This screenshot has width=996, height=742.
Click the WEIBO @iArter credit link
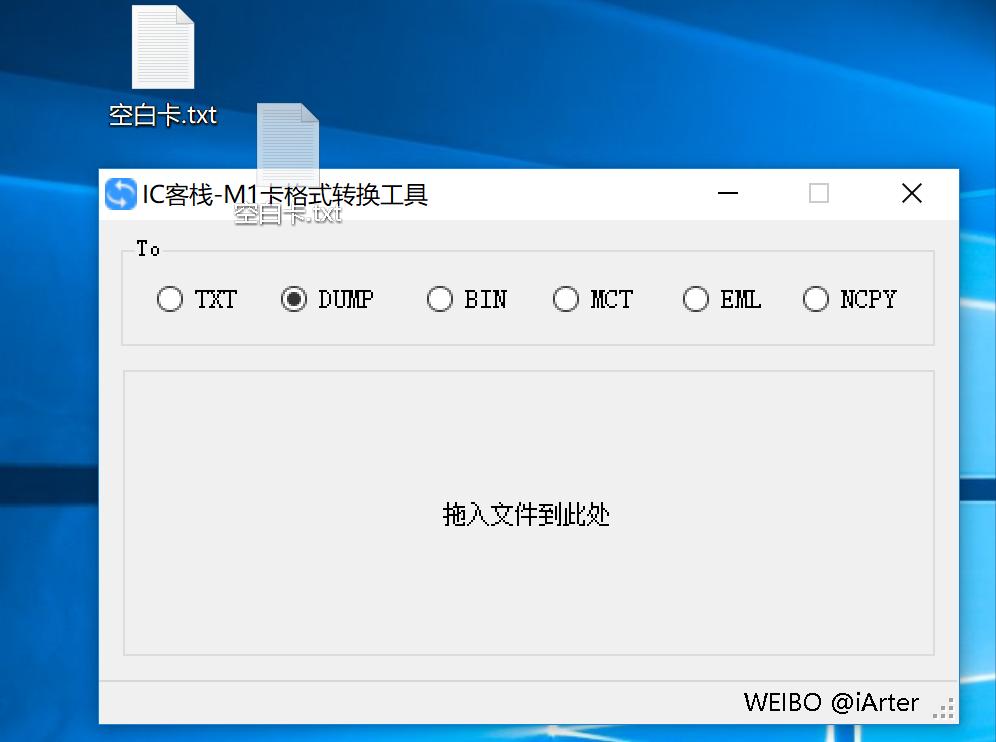tap(831, 703)
